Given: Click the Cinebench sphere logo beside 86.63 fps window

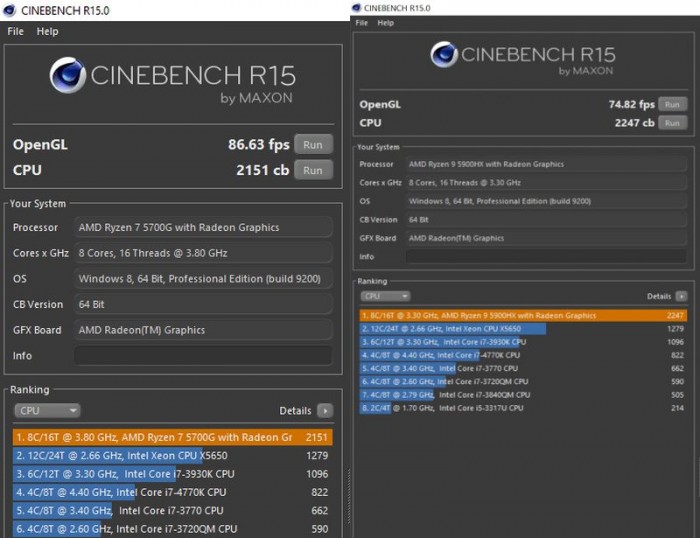Looking at the screenshot, I should coord(67,76).
